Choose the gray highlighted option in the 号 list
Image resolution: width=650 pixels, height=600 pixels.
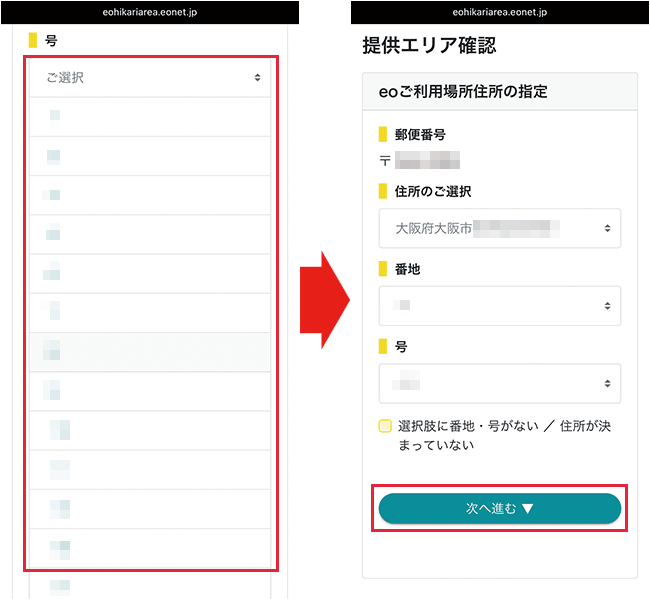point(150,351)
